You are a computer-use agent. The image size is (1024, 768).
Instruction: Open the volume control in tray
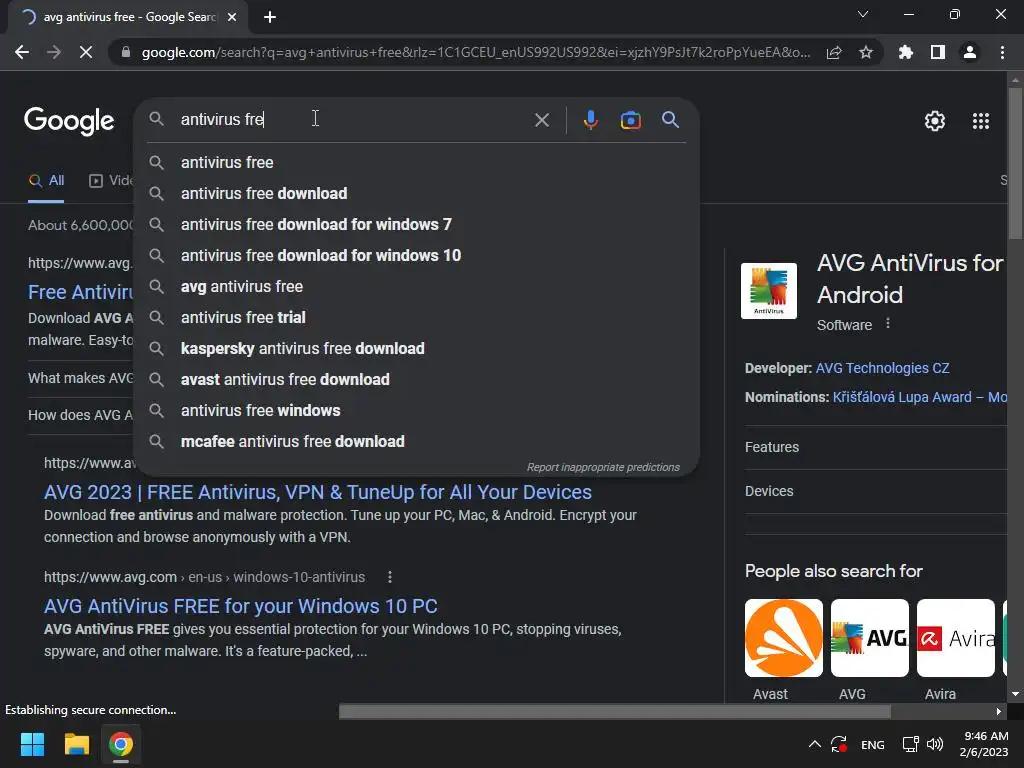935,744
